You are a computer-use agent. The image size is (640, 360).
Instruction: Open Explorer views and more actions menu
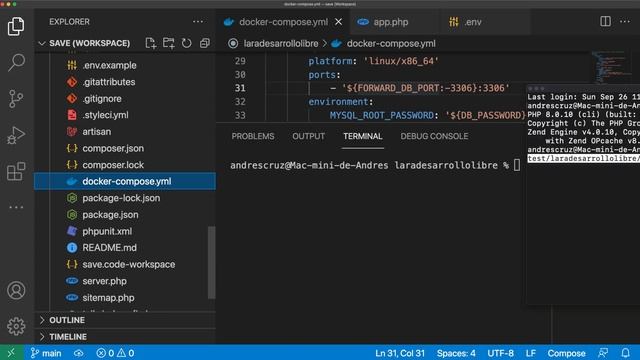pyautogui.click(x=198, y=22)
